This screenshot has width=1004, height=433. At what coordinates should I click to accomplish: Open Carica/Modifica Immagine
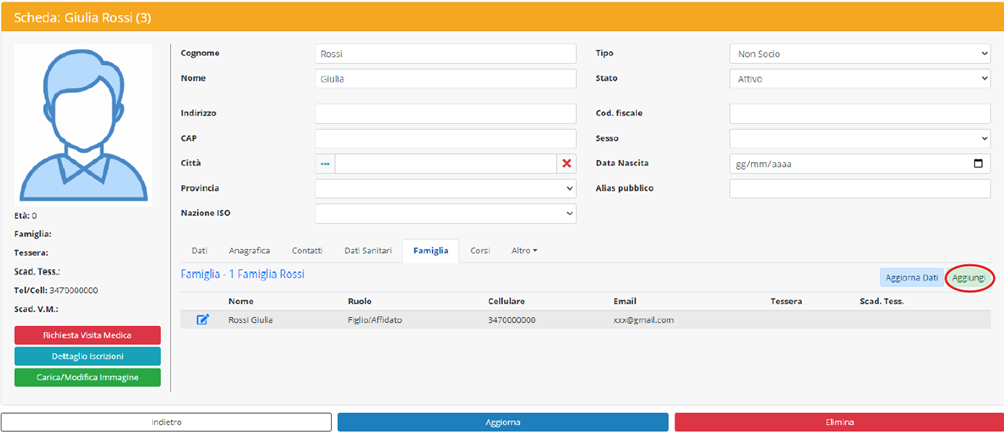[x=87, y=377]
